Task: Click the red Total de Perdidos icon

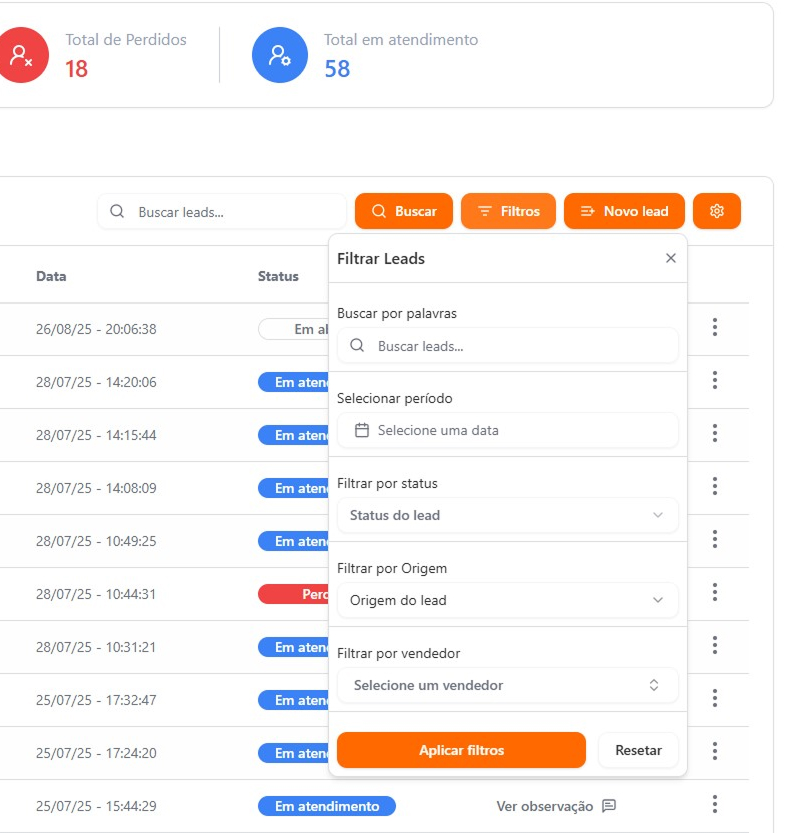Action: 22,56
